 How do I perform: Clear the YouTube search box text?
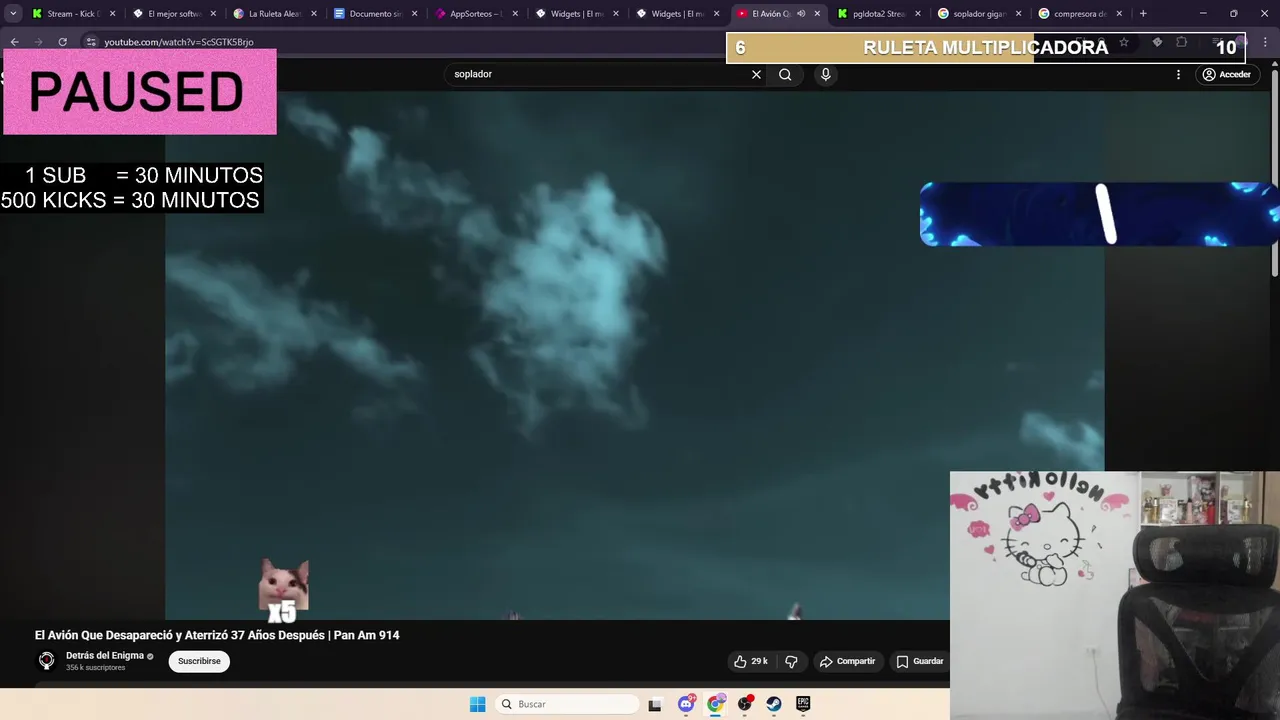(756, 74)
